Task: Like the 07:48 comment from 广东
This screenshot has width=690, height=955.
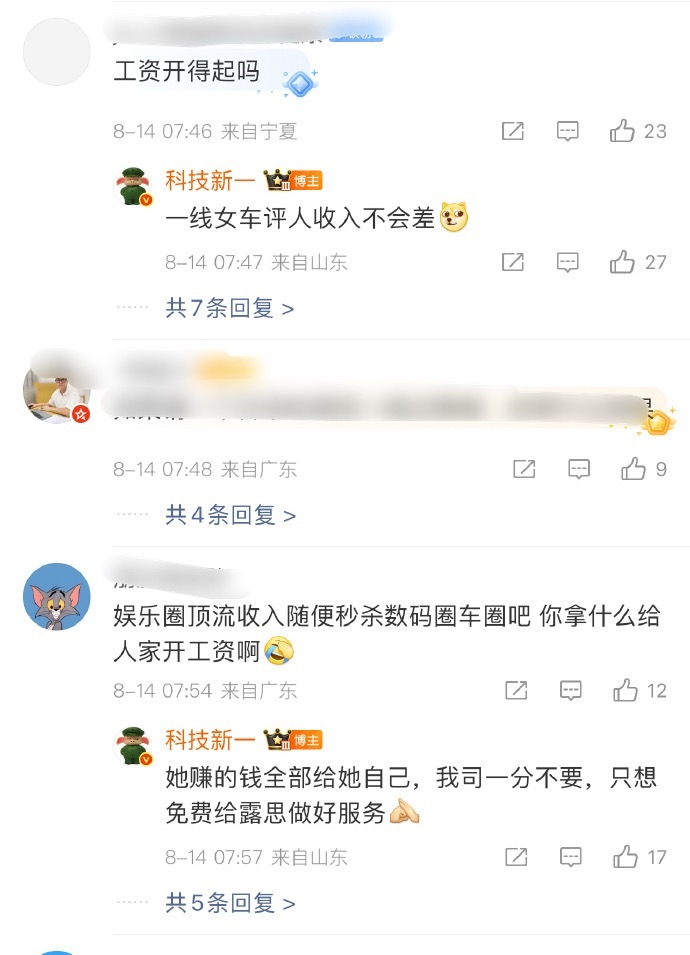Action: [643, 469]
